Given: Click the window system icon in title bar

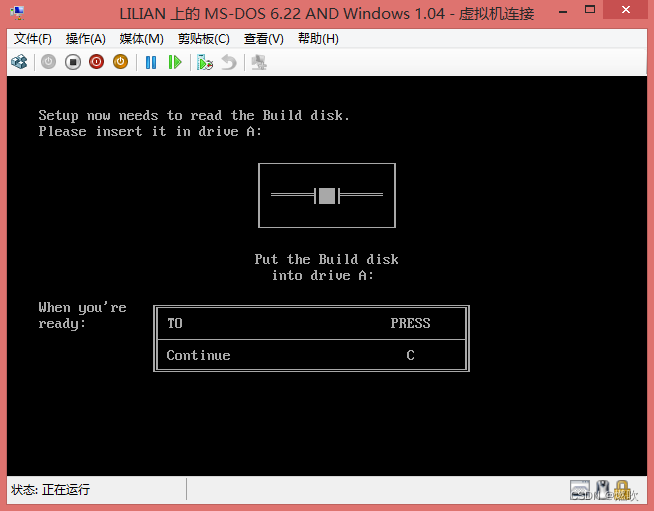Looking at the screenshot, I should 17,13.
